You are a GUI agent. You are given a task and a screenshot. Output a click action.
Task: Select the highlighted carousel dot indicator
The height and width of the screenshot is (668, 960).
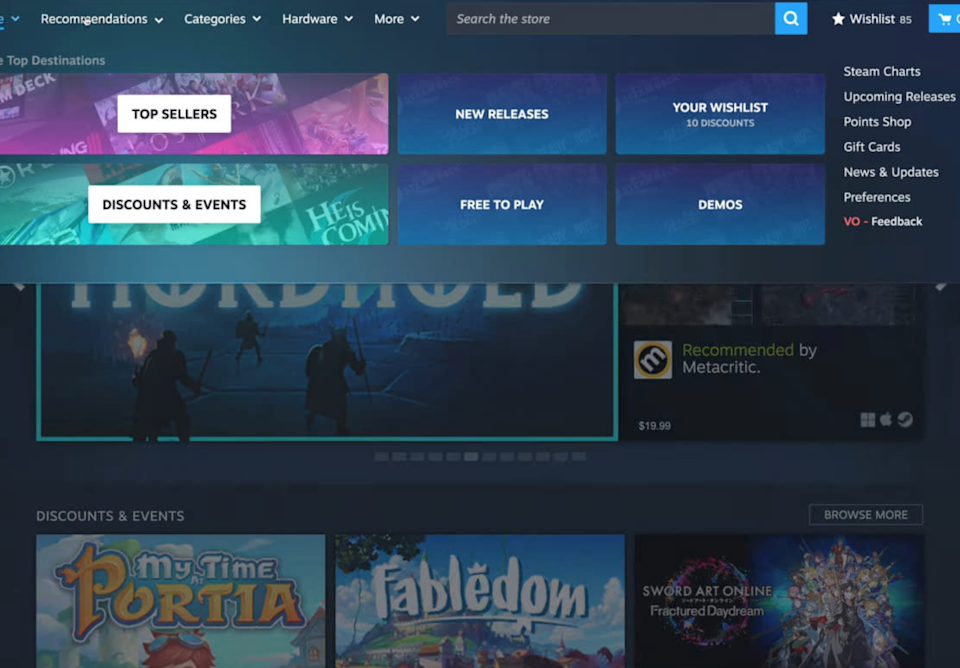tap(471, 456)
